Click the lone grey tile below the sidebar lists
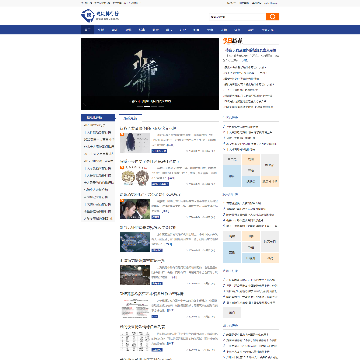Screen dimensions: 360x360 coord(232,312)
